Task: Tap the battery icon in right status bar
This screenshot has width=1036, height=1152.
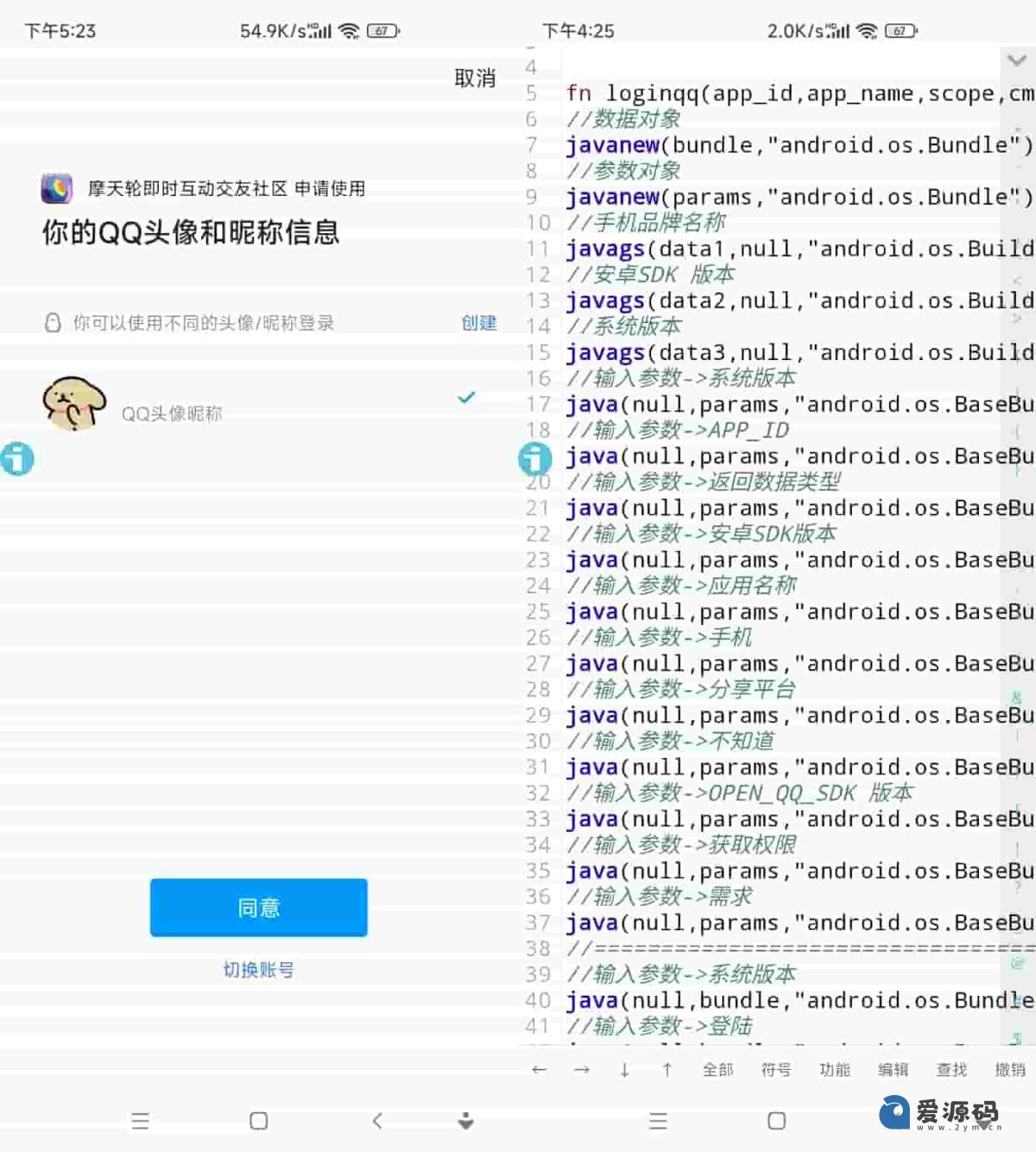Action: click(x=901, y=31)
